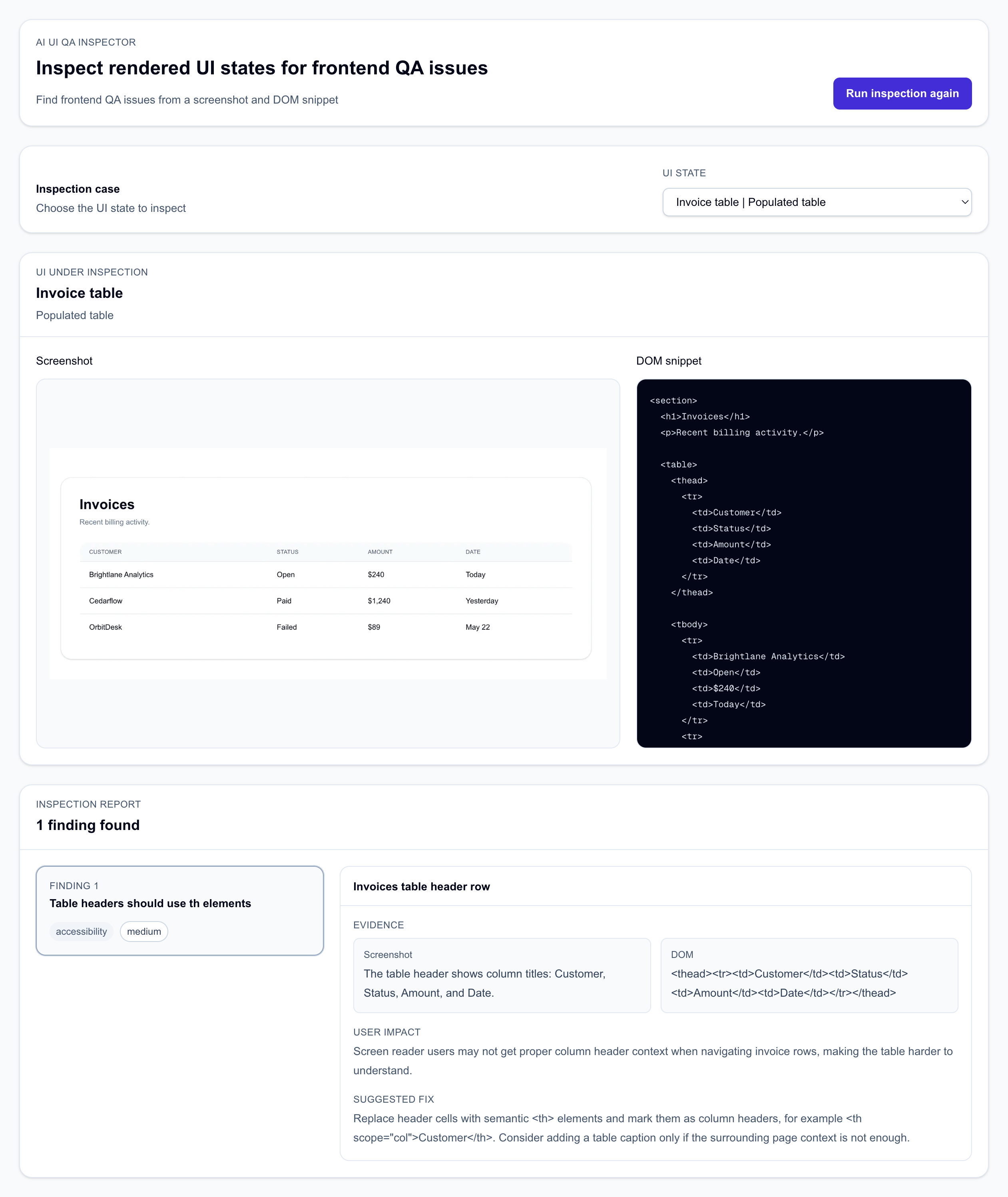Click the USER IMPACT label
The width and height of the screenshot is (1008, 1197).
(386, 1032)
